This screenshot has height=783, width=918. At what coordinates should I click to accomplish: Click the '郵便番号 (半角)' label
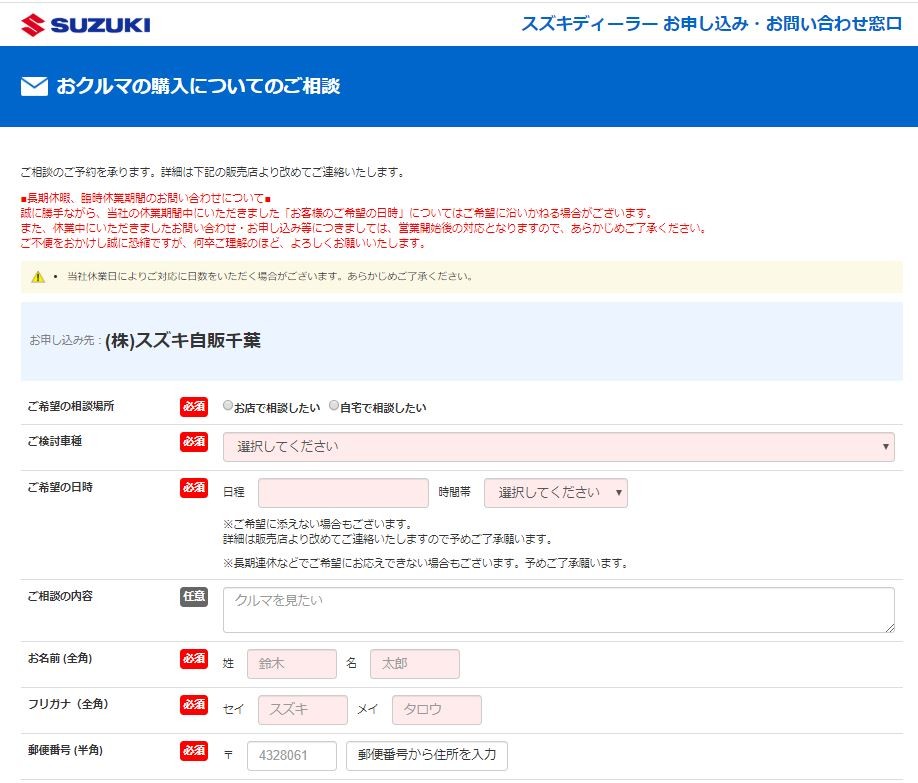coord(65,750)
